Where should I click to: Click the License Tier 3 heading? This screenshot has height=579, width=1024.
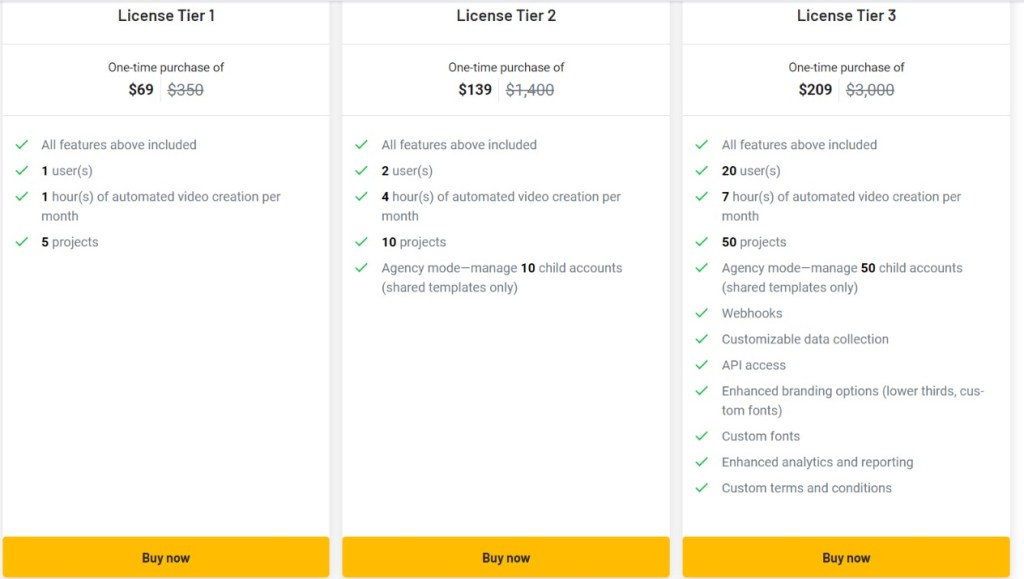pos(846,15)
